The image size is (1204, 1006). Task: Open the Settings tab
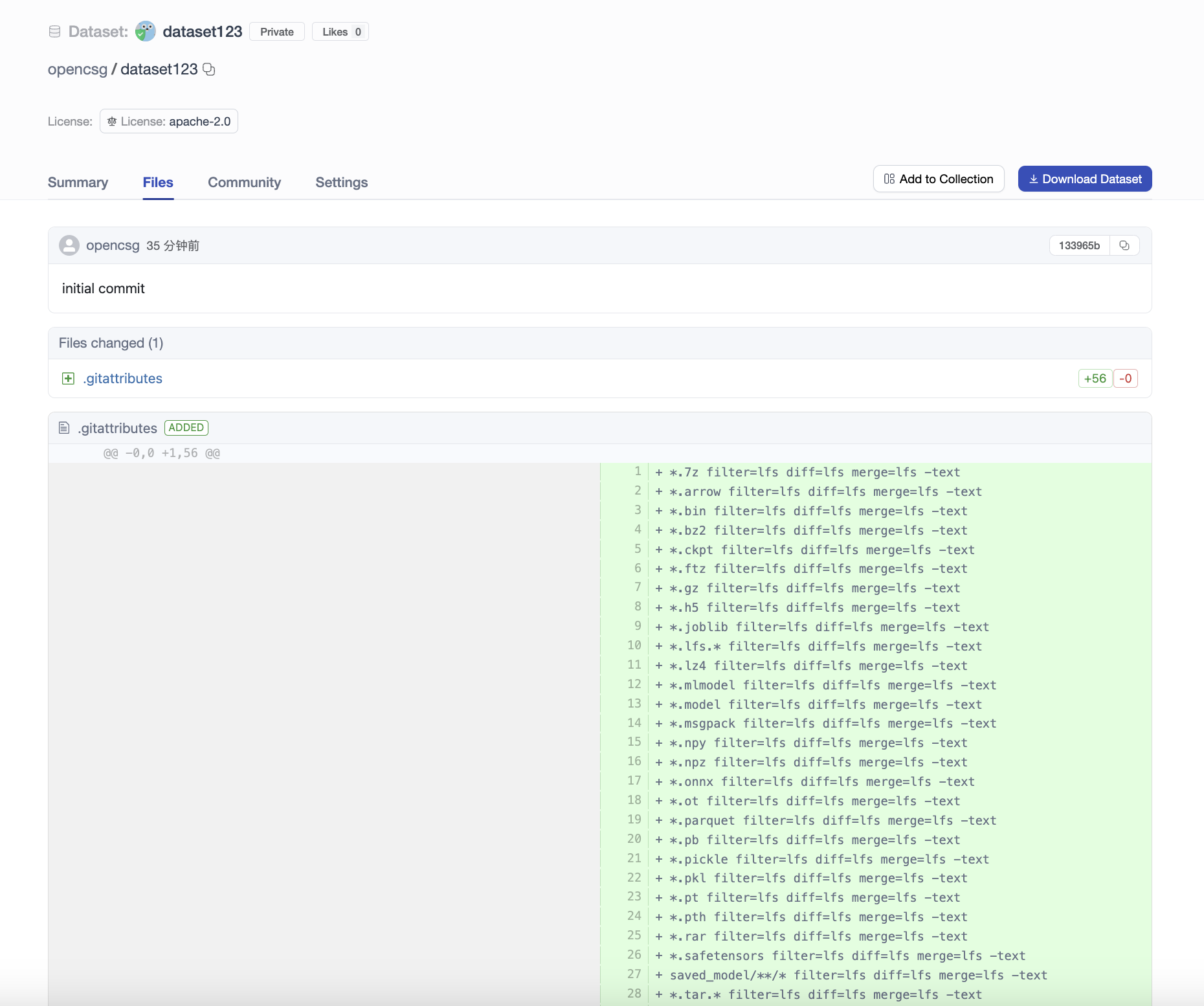341,183
